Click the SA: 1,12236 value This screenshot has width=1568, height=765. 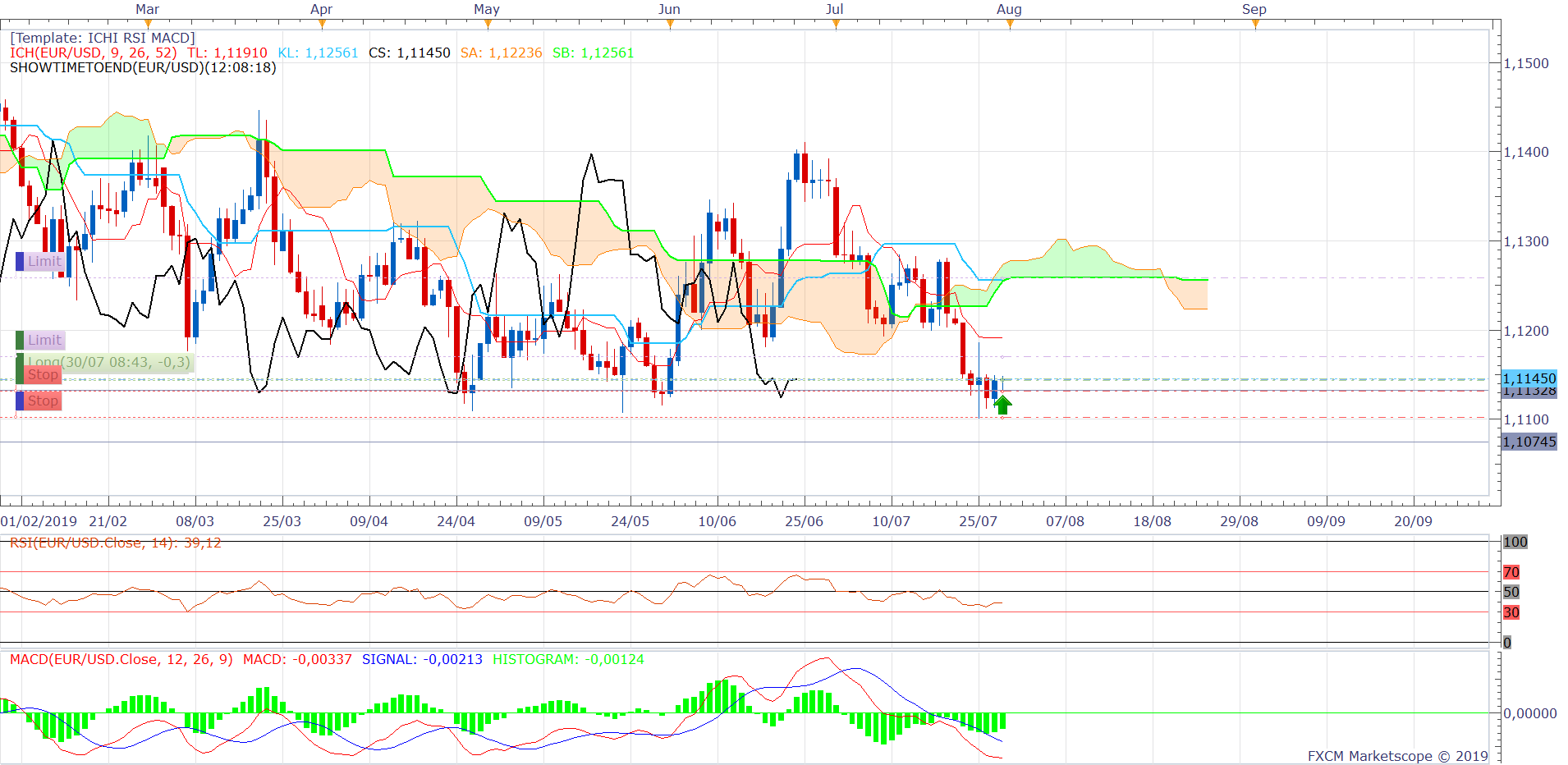502,53
